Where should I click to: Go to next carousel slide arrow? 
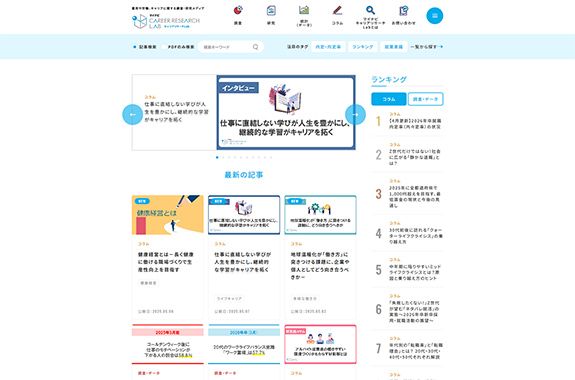click(355, 114)
